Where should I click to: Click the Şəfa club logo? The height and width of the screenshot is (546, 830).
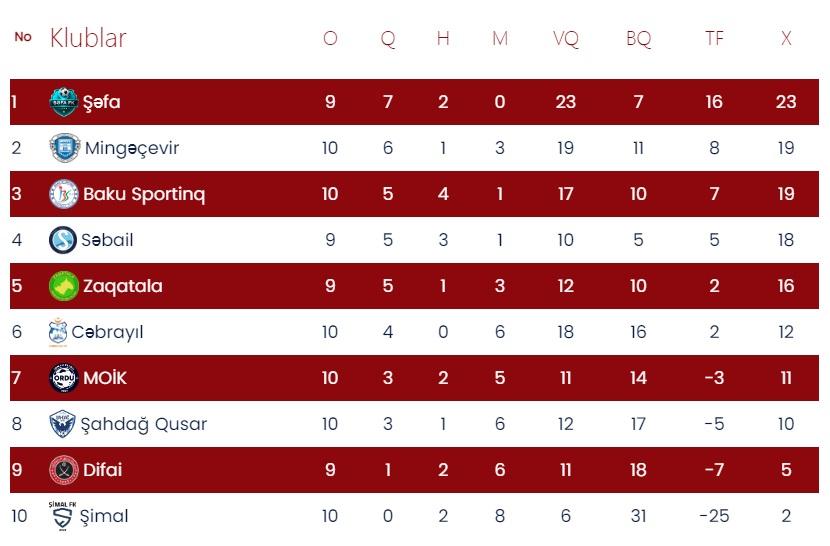[64, 102]
